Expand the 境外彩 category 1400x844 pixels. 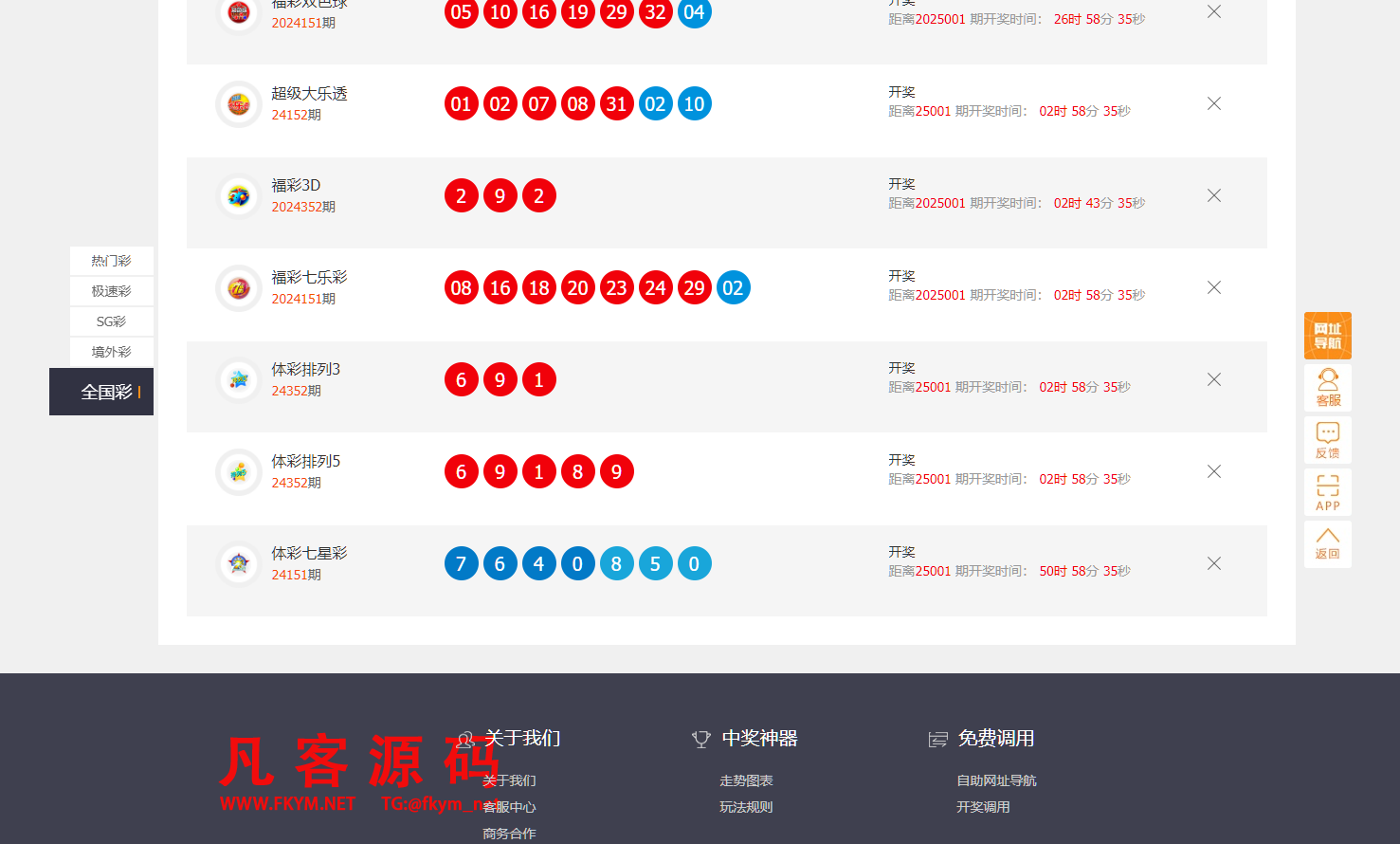(x=111, y=352)
